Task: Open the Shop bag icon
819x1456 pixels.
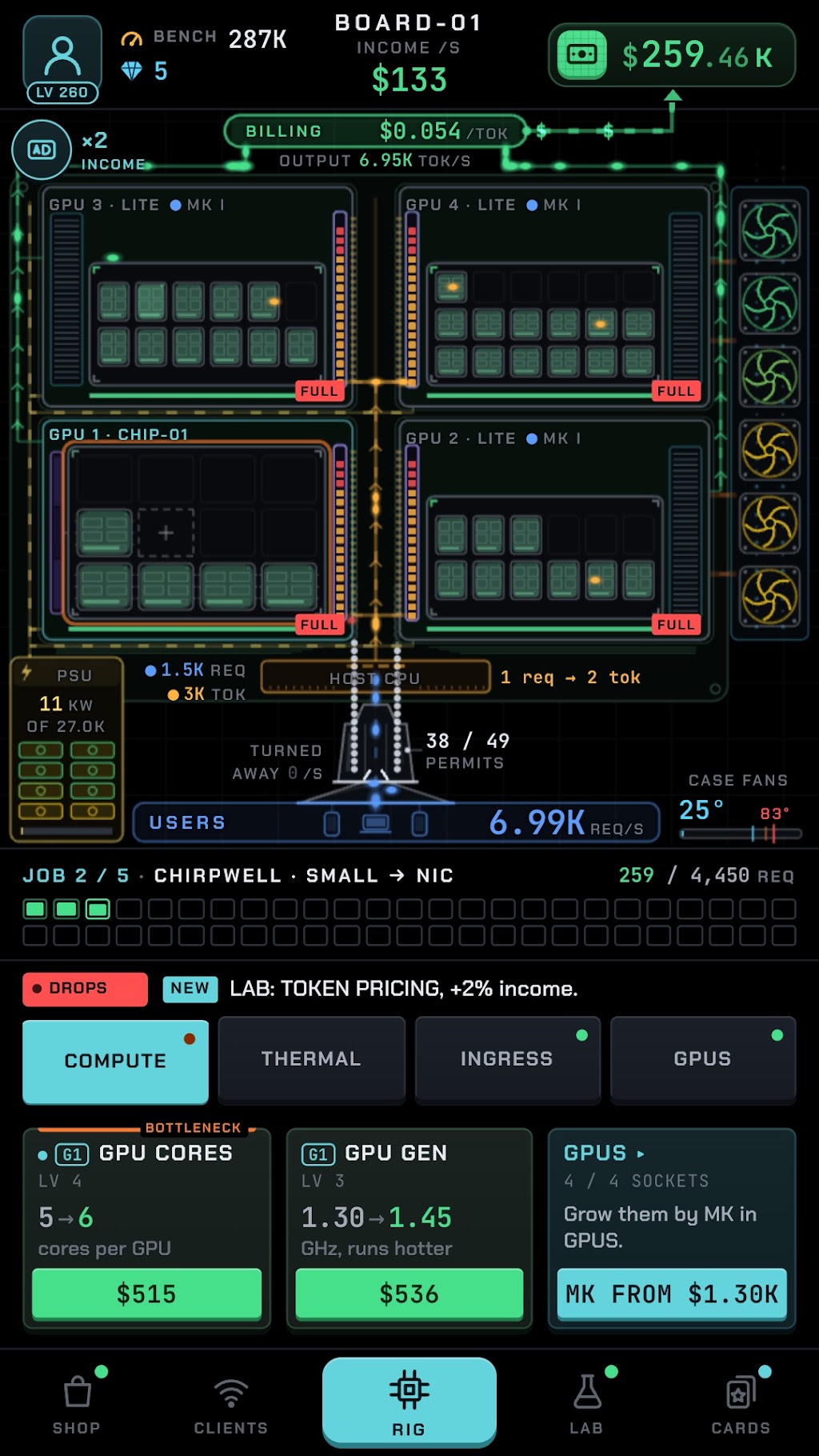Action: 77,1392
